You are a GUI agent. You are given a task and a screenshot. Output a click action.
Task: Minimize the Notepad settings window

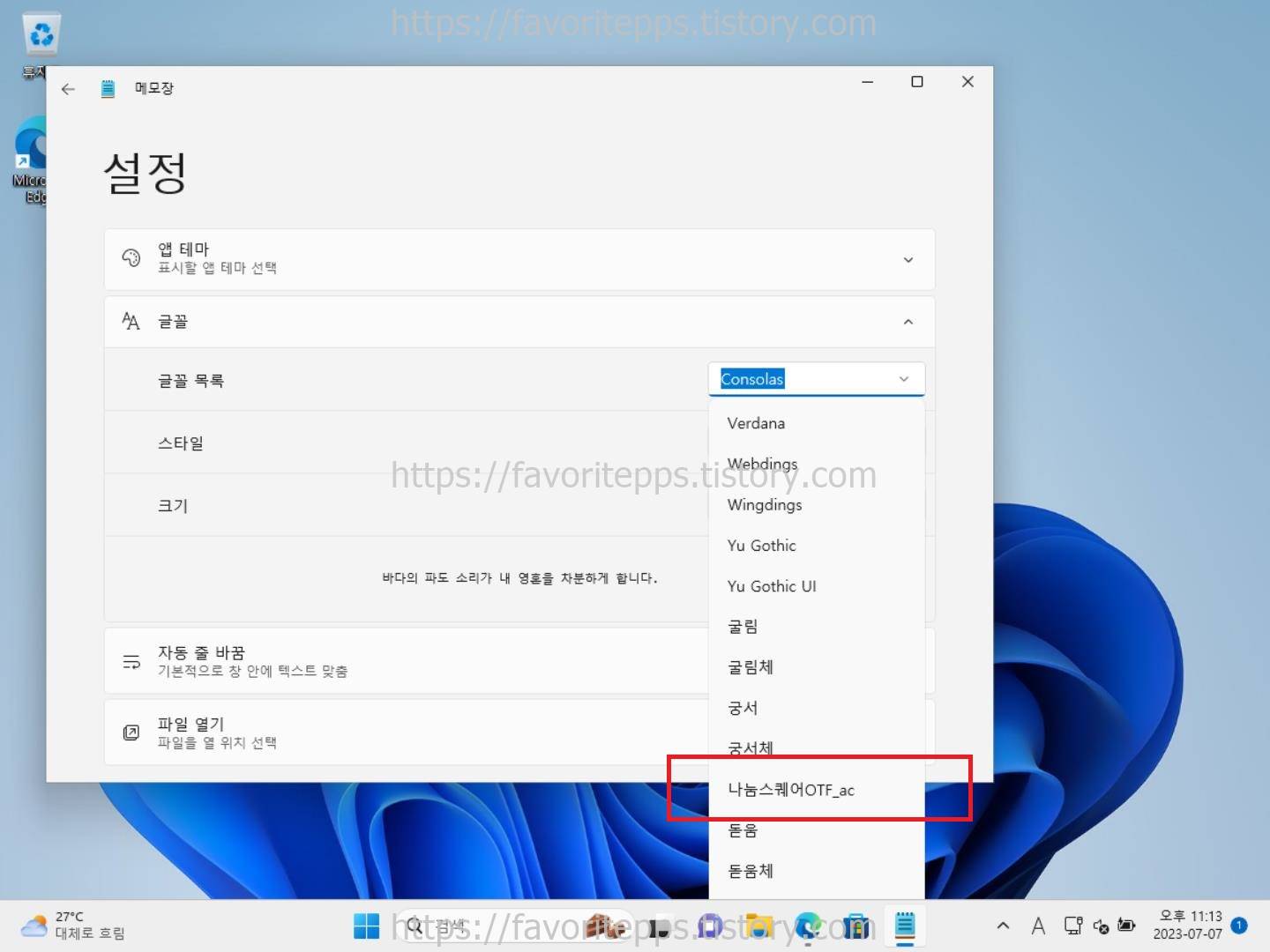(868, 82)
